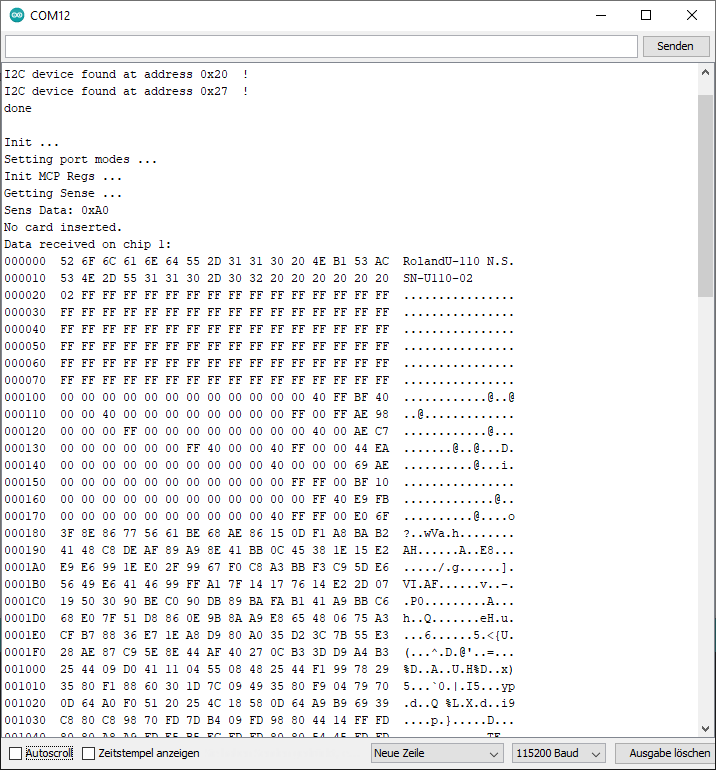Click the 'COM12' window title text
Image resolution: width=716 pixels, height=770 pixels.
50,16
